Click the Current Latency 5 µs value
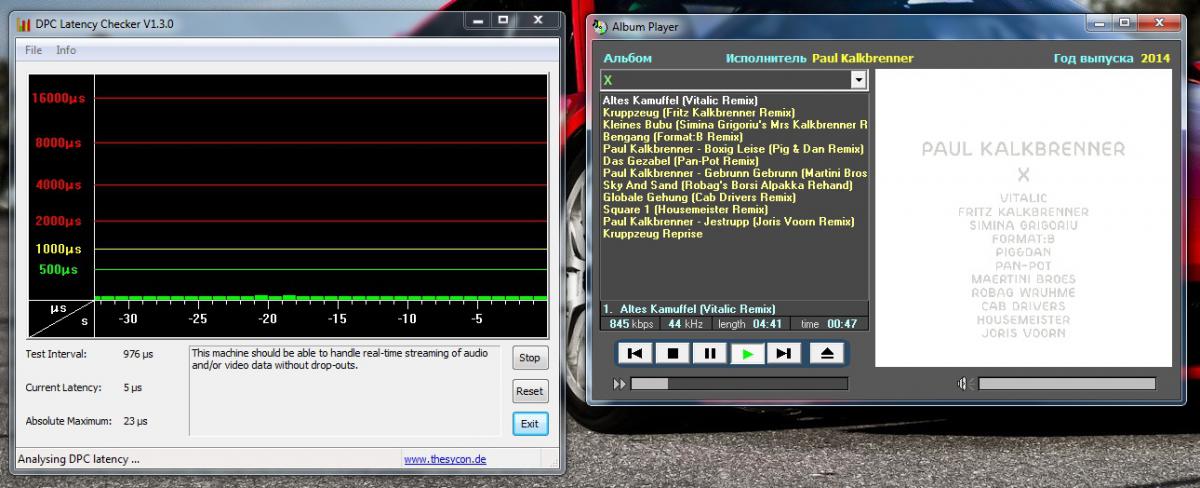1200x488 pixels. coord(134,387)
